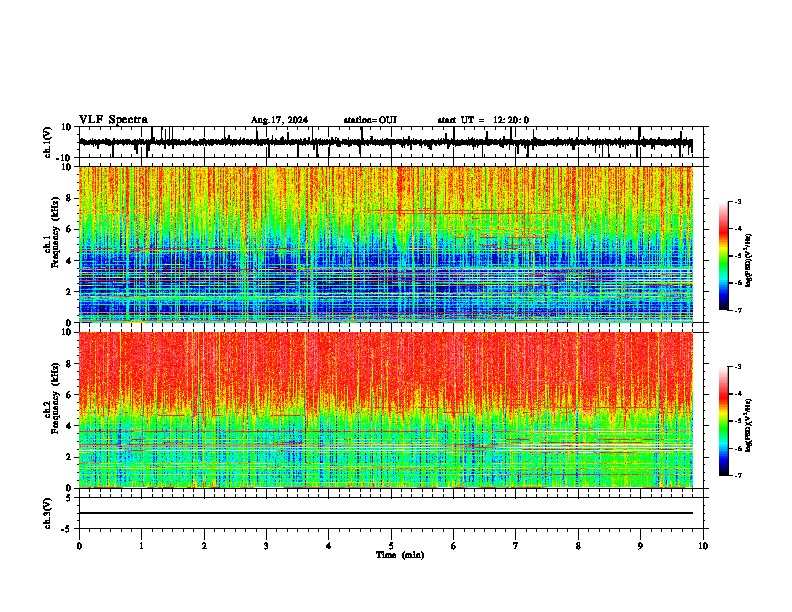Screen dimensions: 792x612
Task: Click the "-3" tick on ch.2 color bar
Action: click(x=737, y=367)
